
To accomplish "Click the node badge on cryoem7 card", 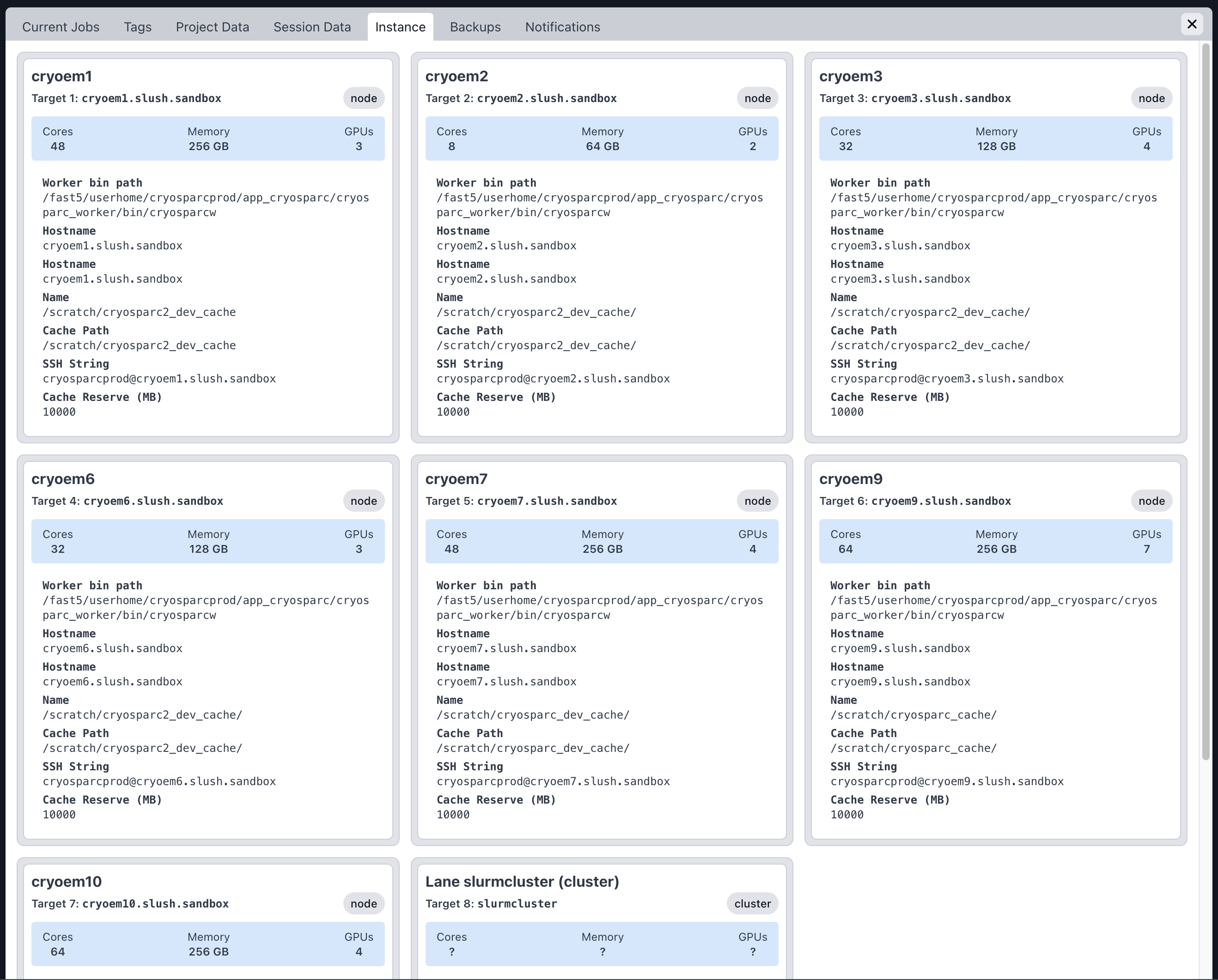I will pos(757,501).
